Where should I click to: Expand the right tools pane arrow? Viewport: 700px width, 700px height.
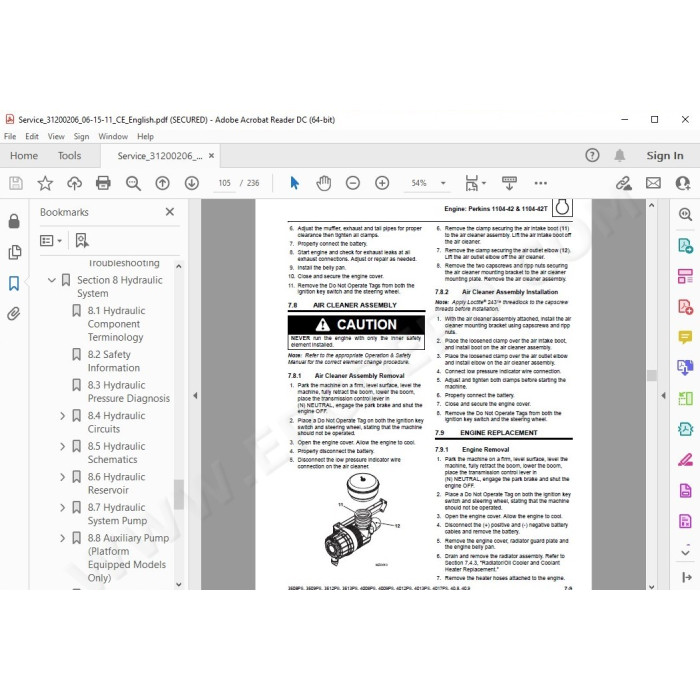663,396
